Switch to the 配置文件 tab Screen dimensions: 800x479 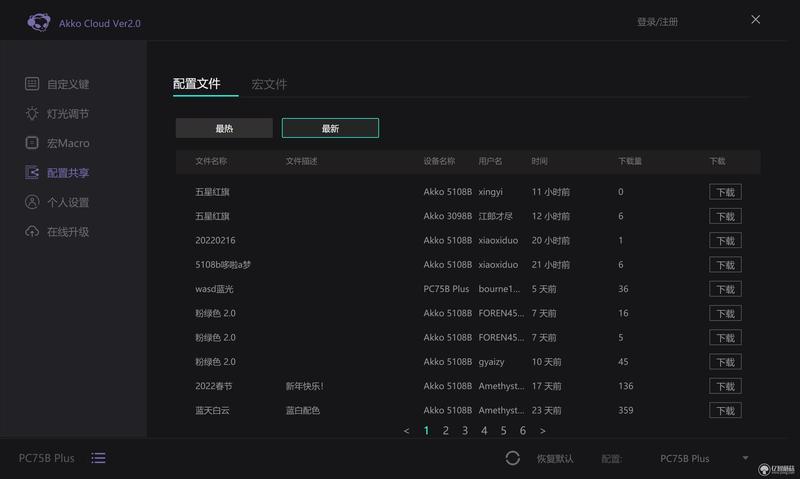[x=197, y=84]
